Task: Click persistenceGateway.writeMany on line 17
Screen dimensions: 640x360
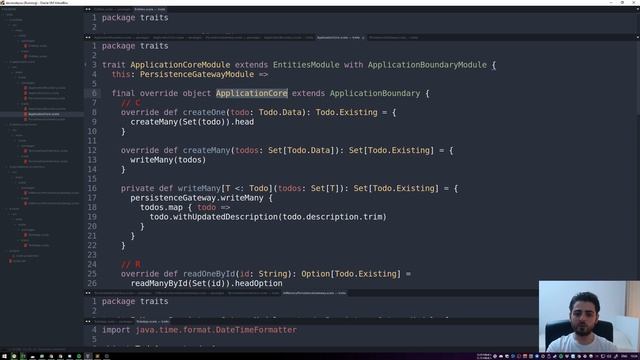Action: (x=197, y=198)
